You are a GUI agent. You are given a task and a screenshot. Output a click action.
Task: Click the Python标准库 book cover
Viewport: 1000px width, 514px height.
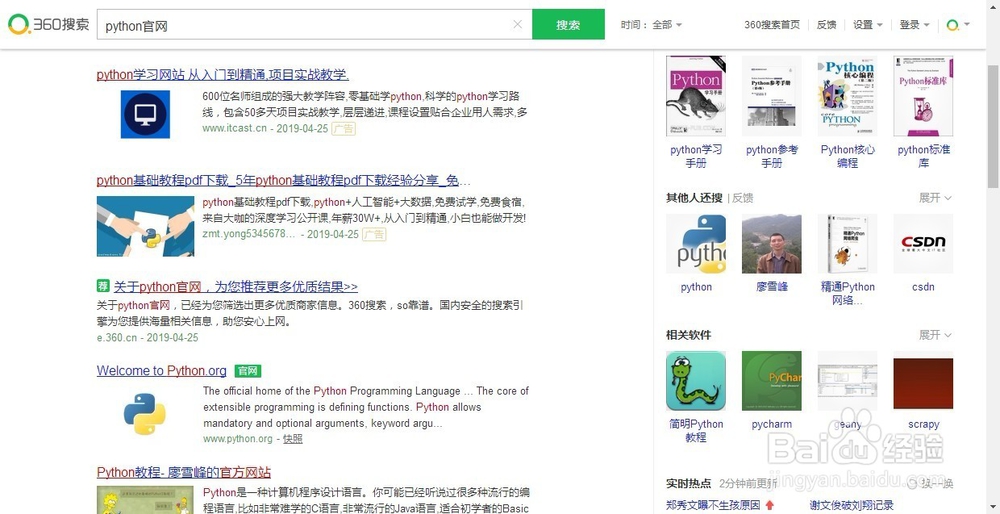tap(923, 96)
